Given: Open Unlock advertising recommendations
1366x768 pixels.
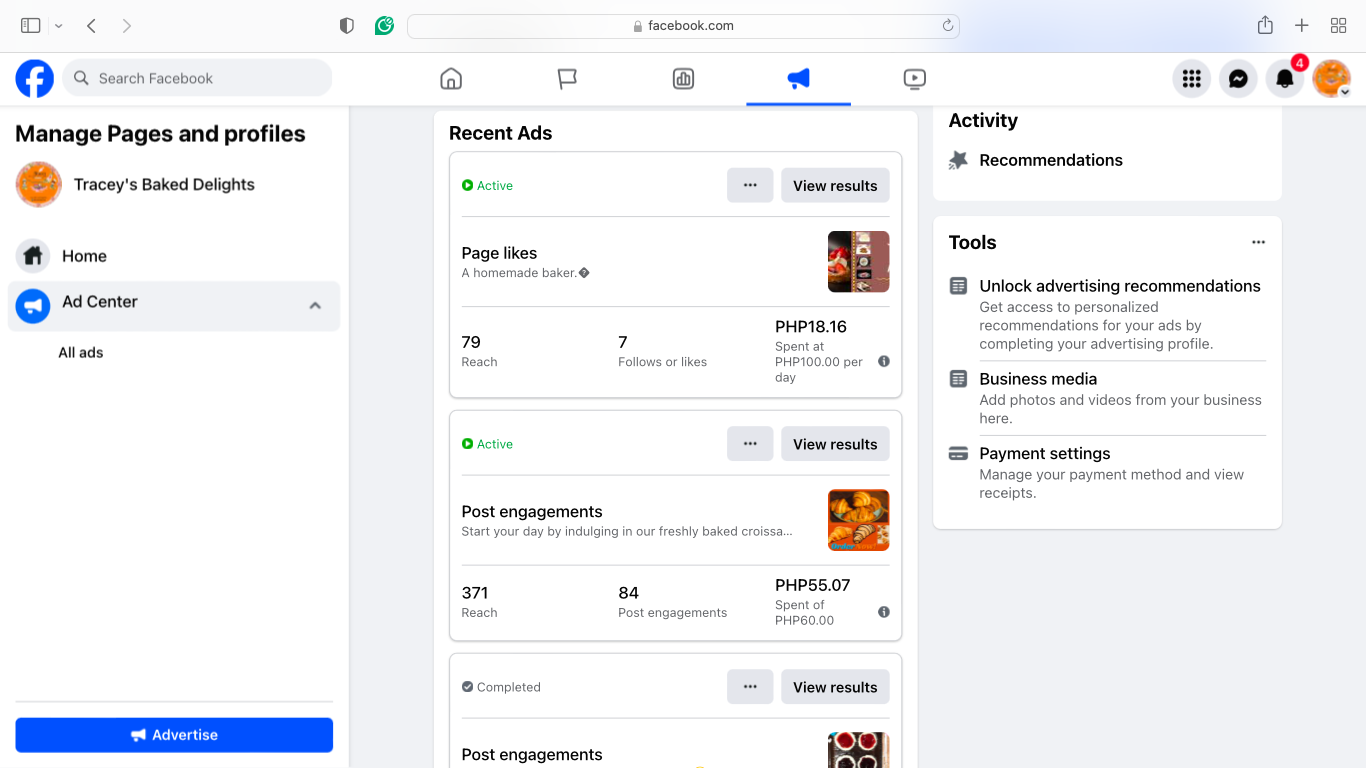Looking at the screenshot, I should [1120, 286].
